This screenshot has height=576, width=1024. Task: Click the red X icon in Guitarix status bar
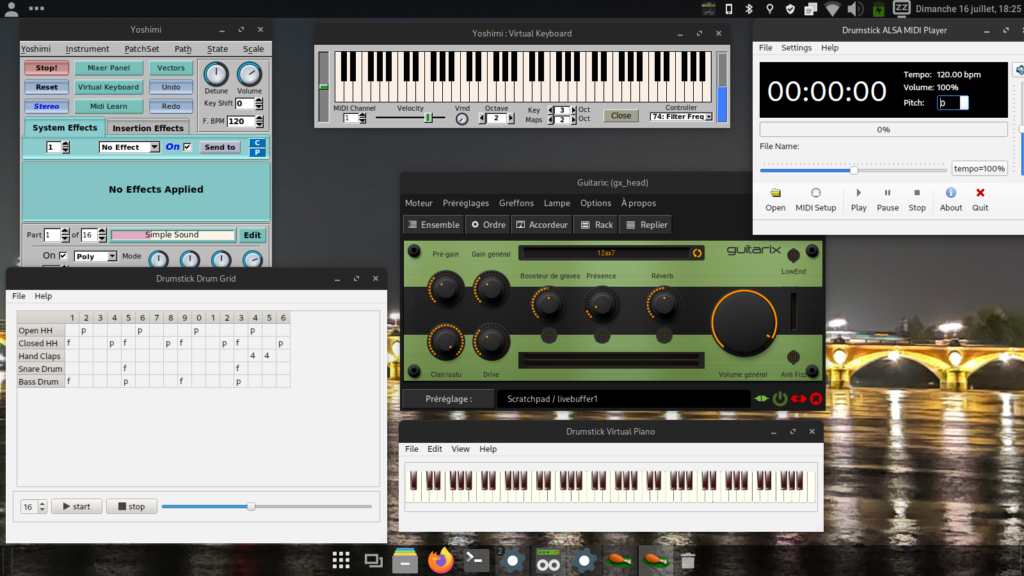point(816,399)
